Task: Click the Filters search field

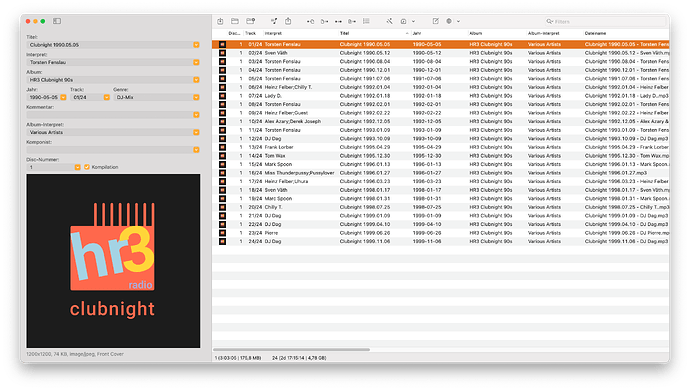Action: click(x=605, y=22)
